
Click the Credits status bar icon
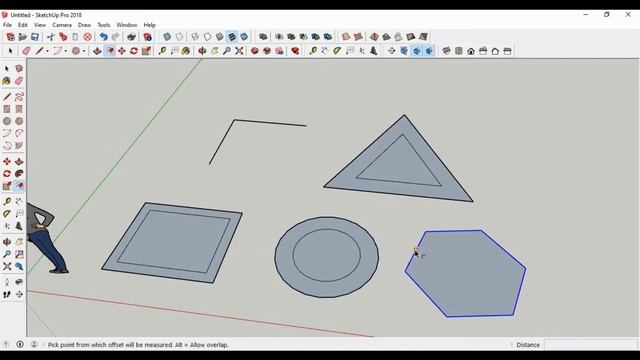pos(20,344)
